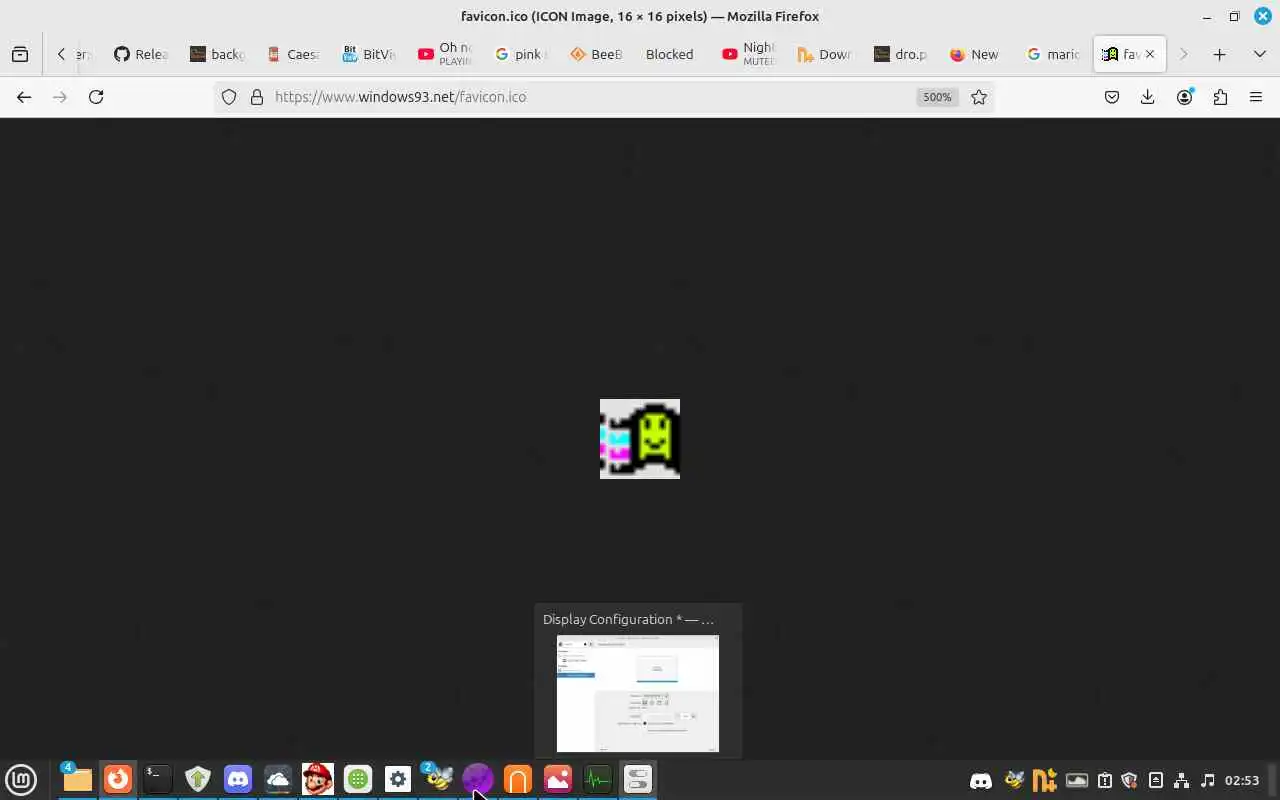Open the cloud app taskbar icon
Screen dimensions: 1280x800
click(x=278, y=779)
